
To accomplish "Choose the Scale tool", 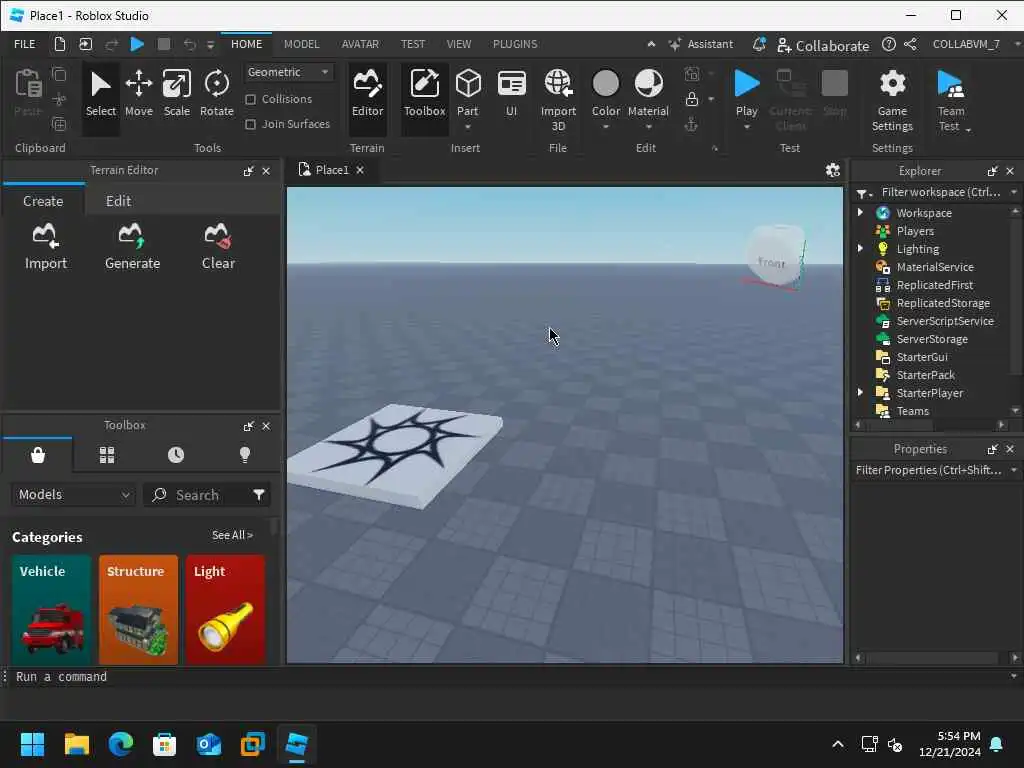I will [x=176, y=94].
